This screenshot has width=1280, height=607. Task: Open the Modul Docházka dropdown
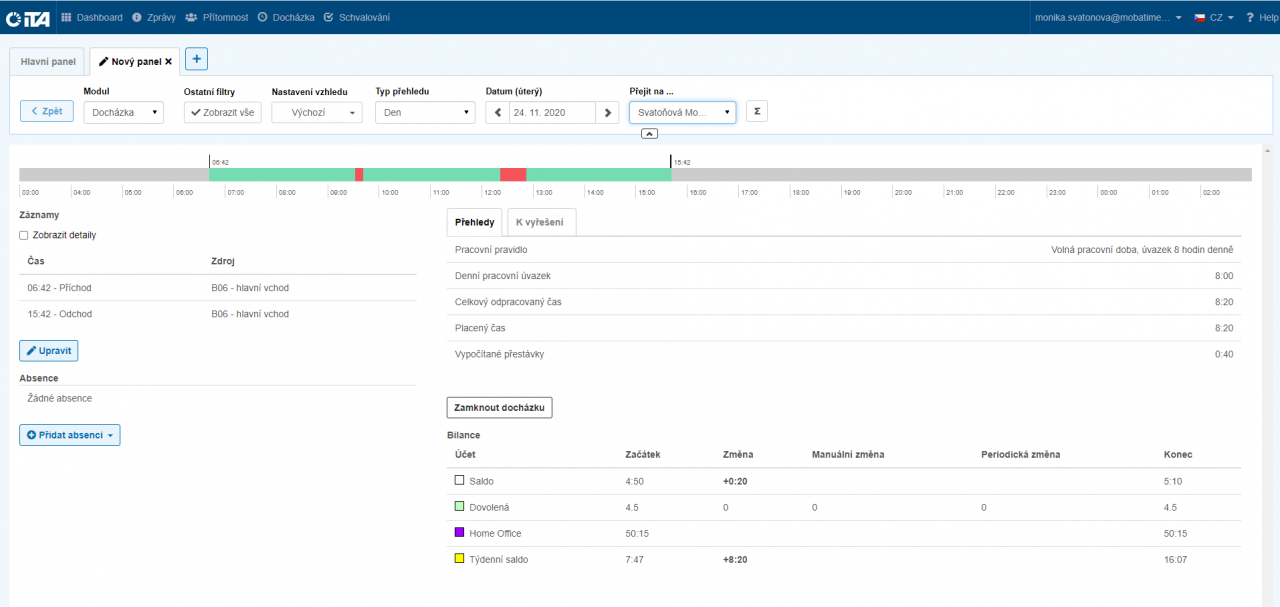point(123,113)
